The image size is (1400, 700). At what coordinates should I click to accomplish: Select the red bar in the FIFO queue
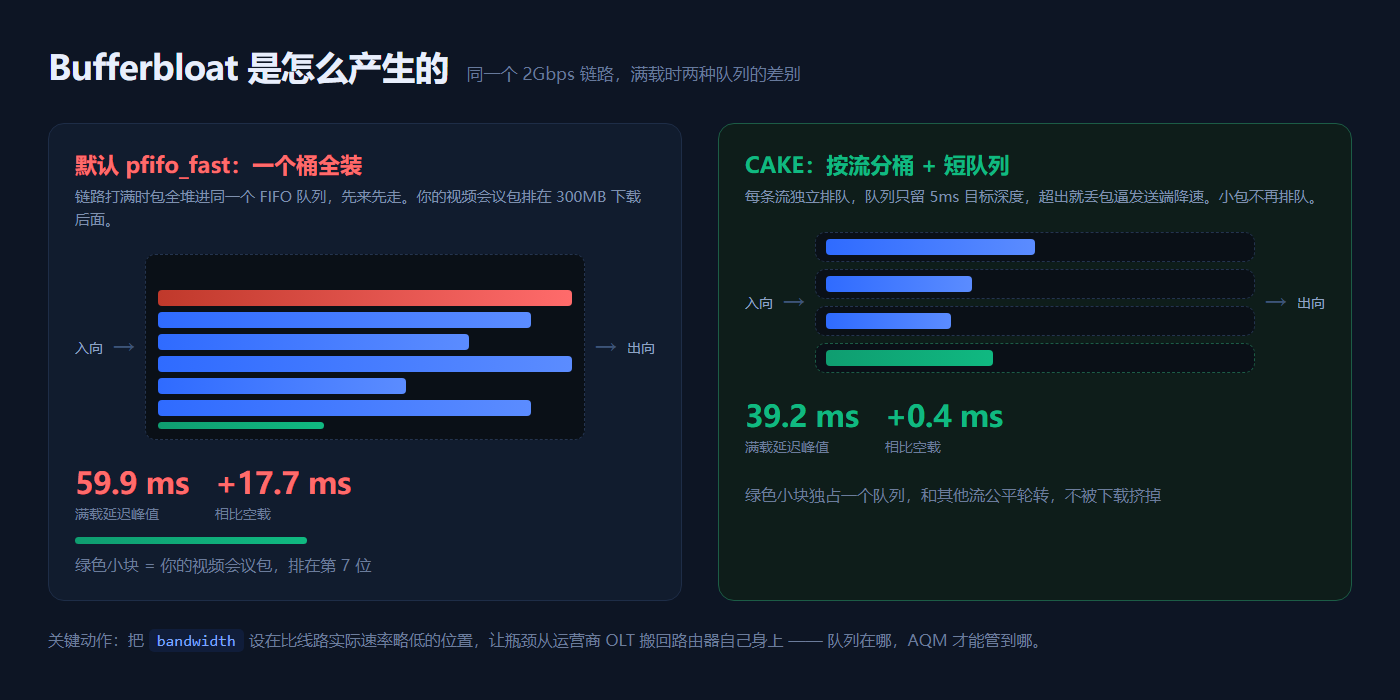(x=365, y=298)
